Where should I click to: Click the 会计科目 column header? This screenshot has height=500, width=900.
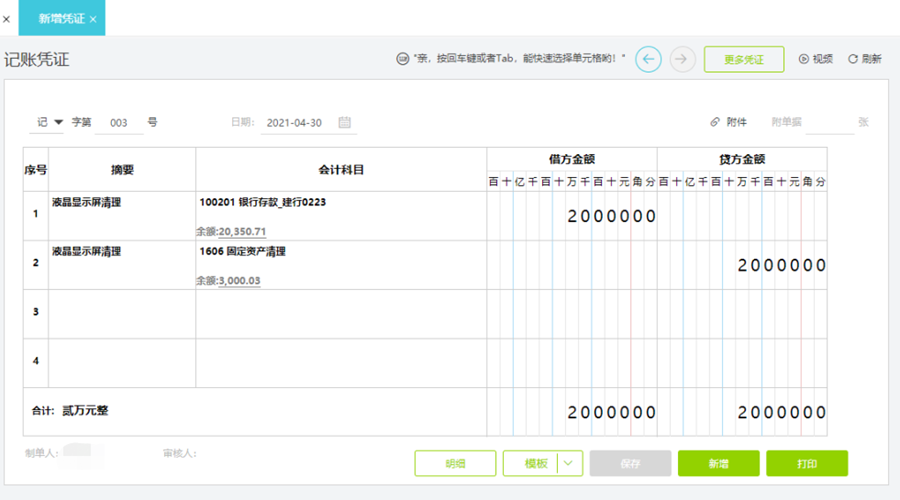click(x=341, y=170)
